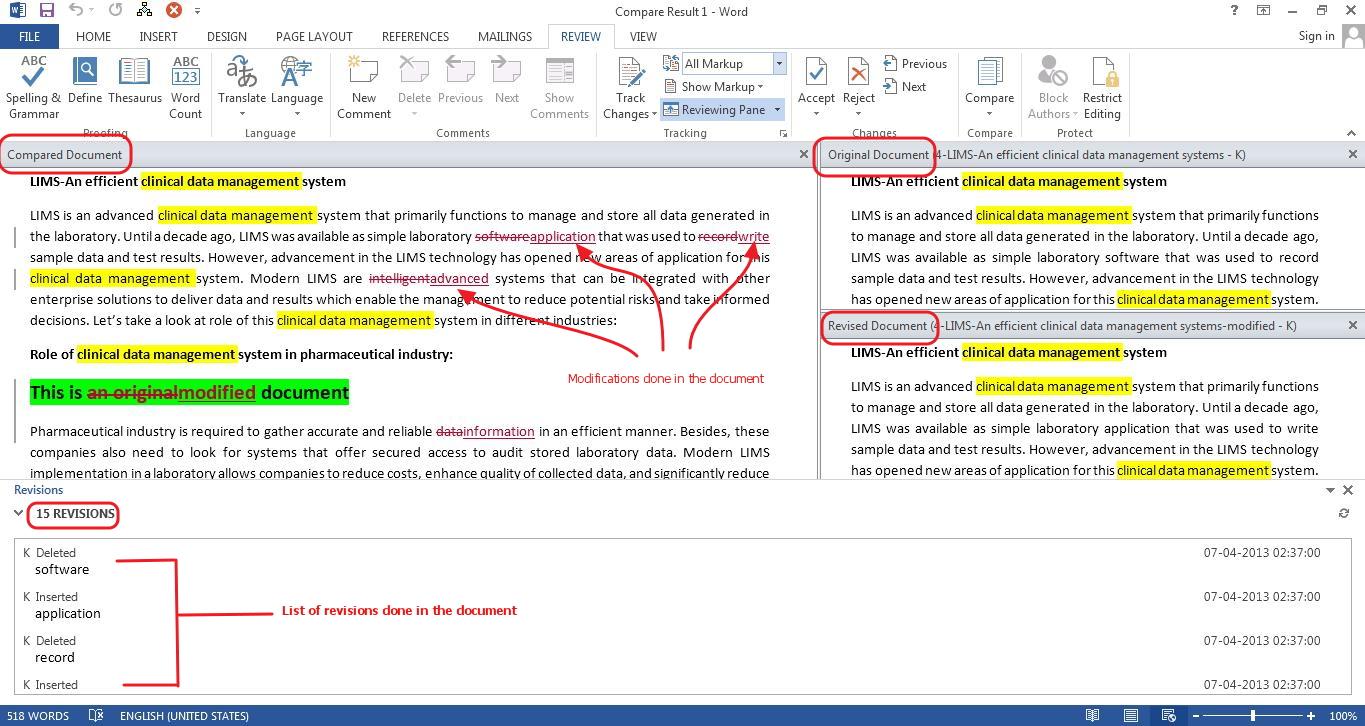Toggle Track Changes on or off
The width and height of the screenshot is (1365, 726).
(x=629, y=85)
